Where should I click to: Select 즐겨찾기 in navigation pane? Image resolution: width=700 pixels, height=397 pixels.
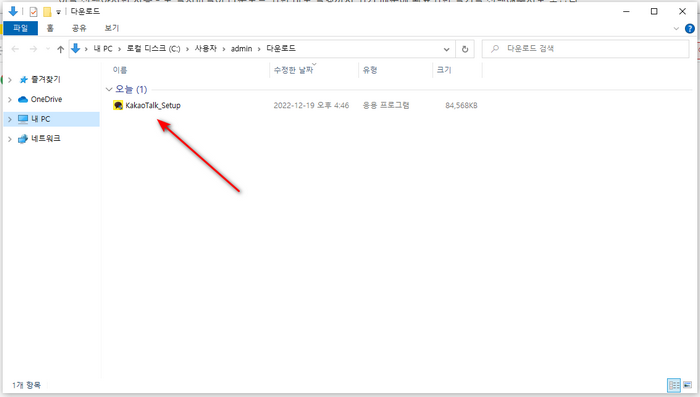coord(46,79)
